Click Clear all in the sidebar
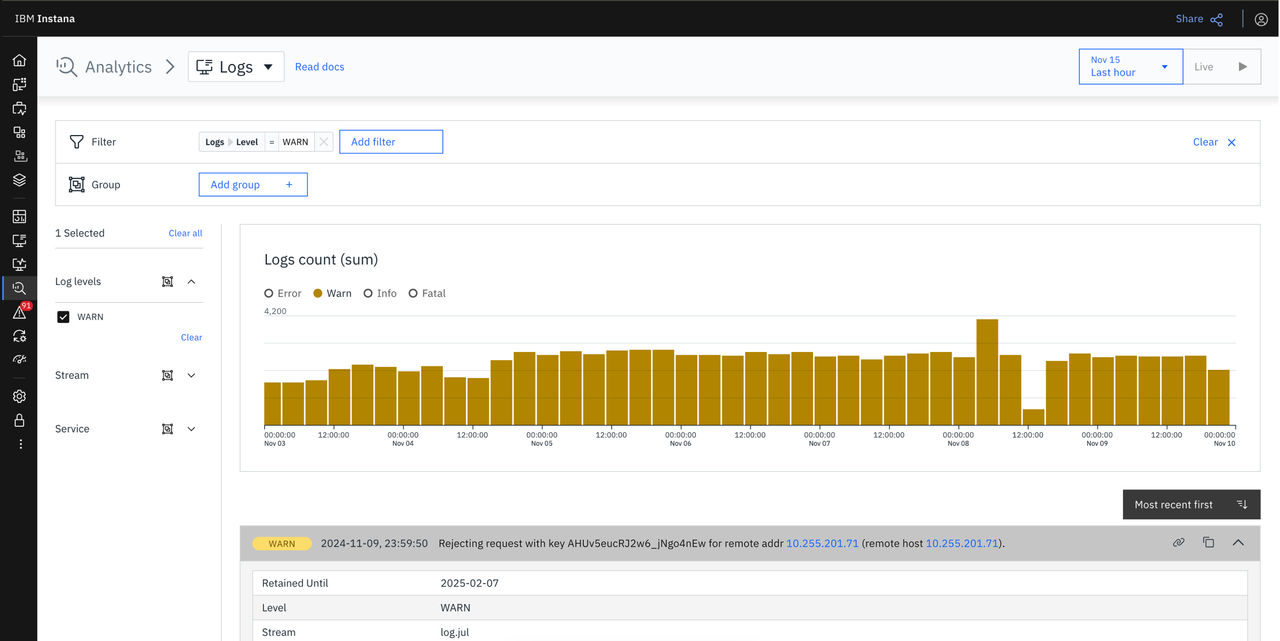This screenshot has height=641, width=1280. [x=185, y=233]
